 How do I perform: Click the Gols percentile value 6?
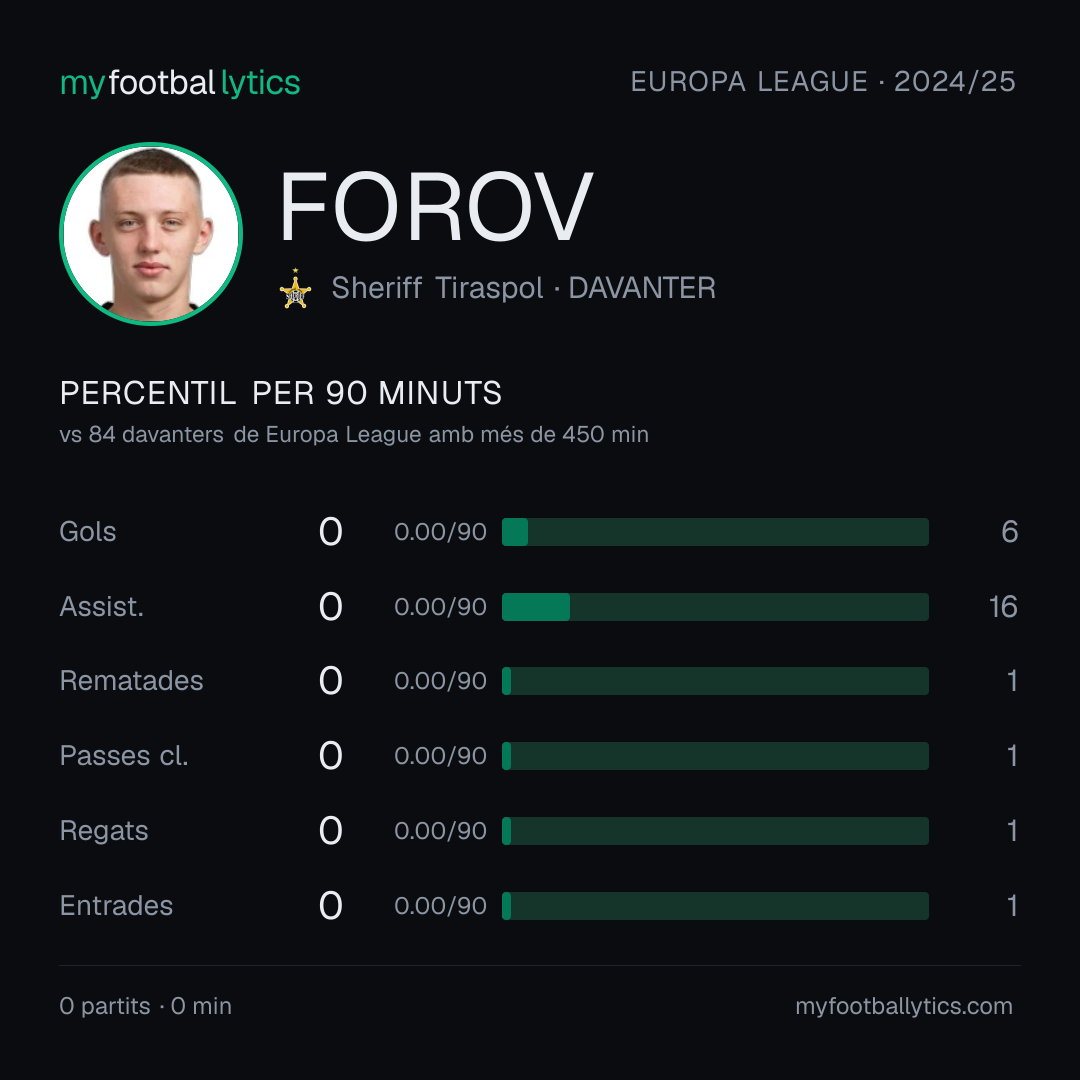click(x=1010, y=532)
